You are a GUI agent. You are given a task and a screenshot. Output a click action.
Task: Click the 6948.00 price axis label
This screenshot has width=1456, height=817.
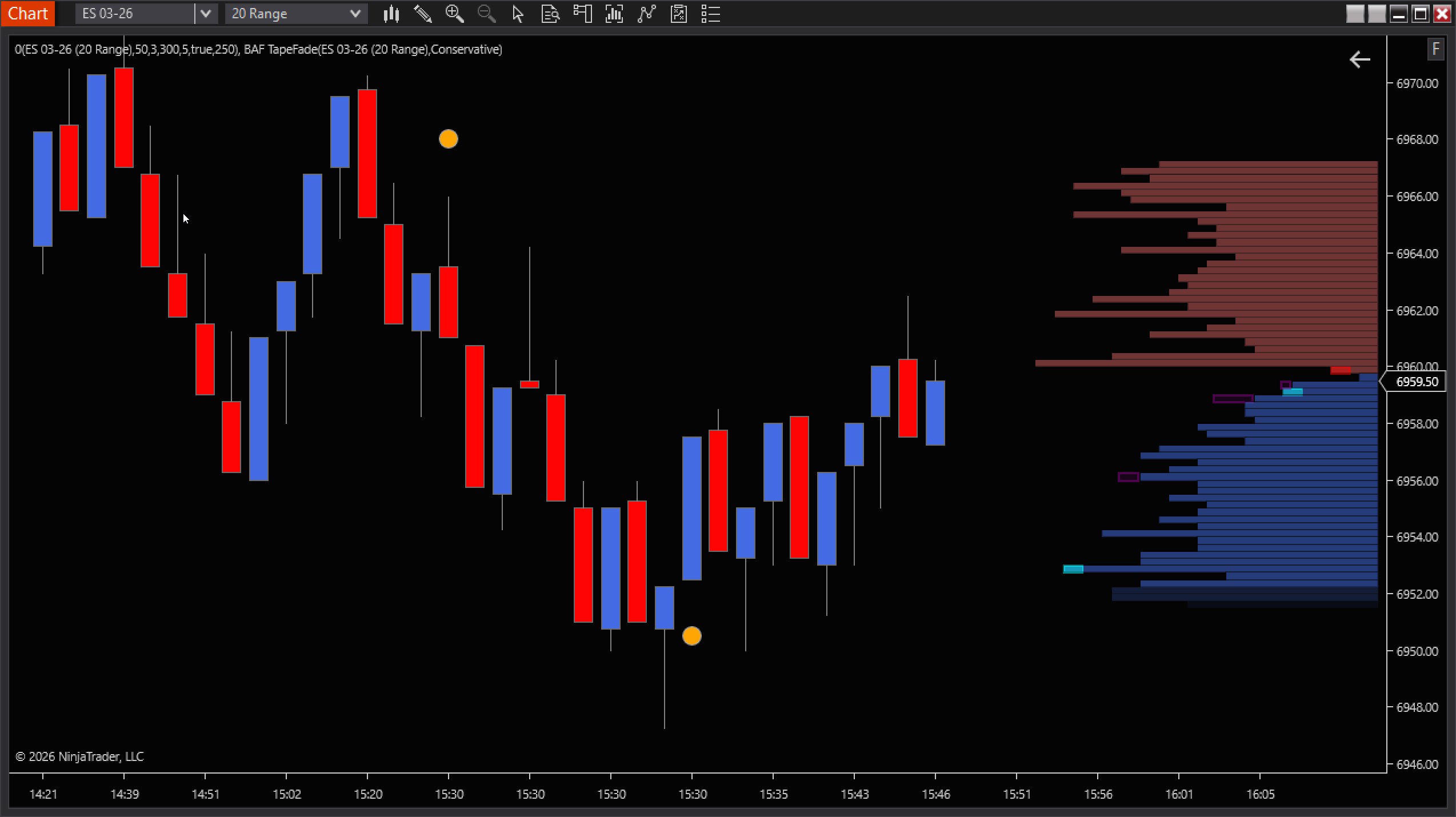point(1417,707)
